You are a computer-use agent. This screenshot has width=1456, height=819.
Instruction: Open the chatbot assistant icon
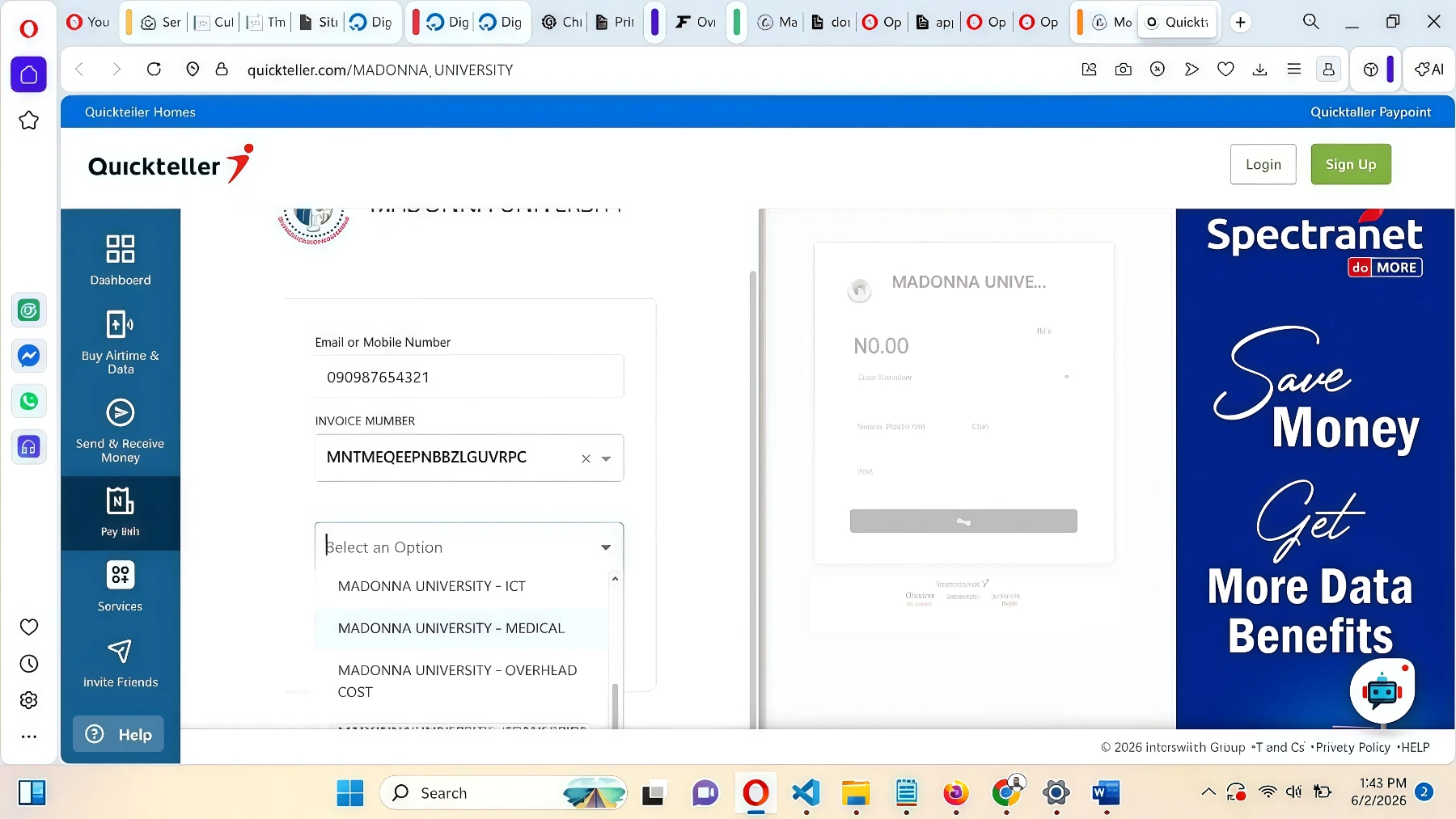(x=1382, y=690)
